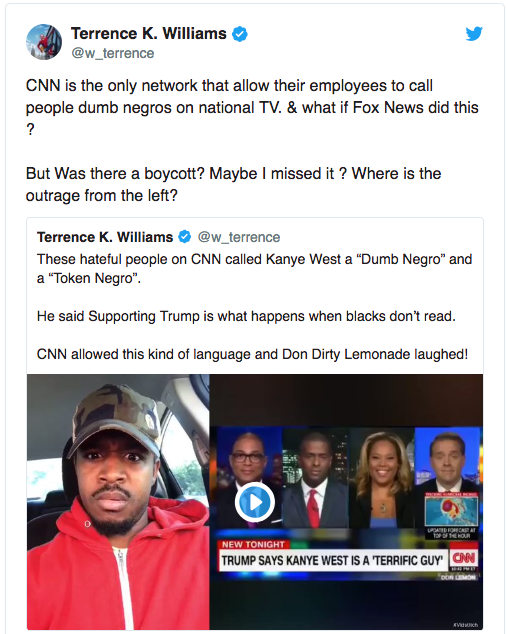Open the @w_terrence handle under the main name
The image size is (508, 634).
click(113, 53)
